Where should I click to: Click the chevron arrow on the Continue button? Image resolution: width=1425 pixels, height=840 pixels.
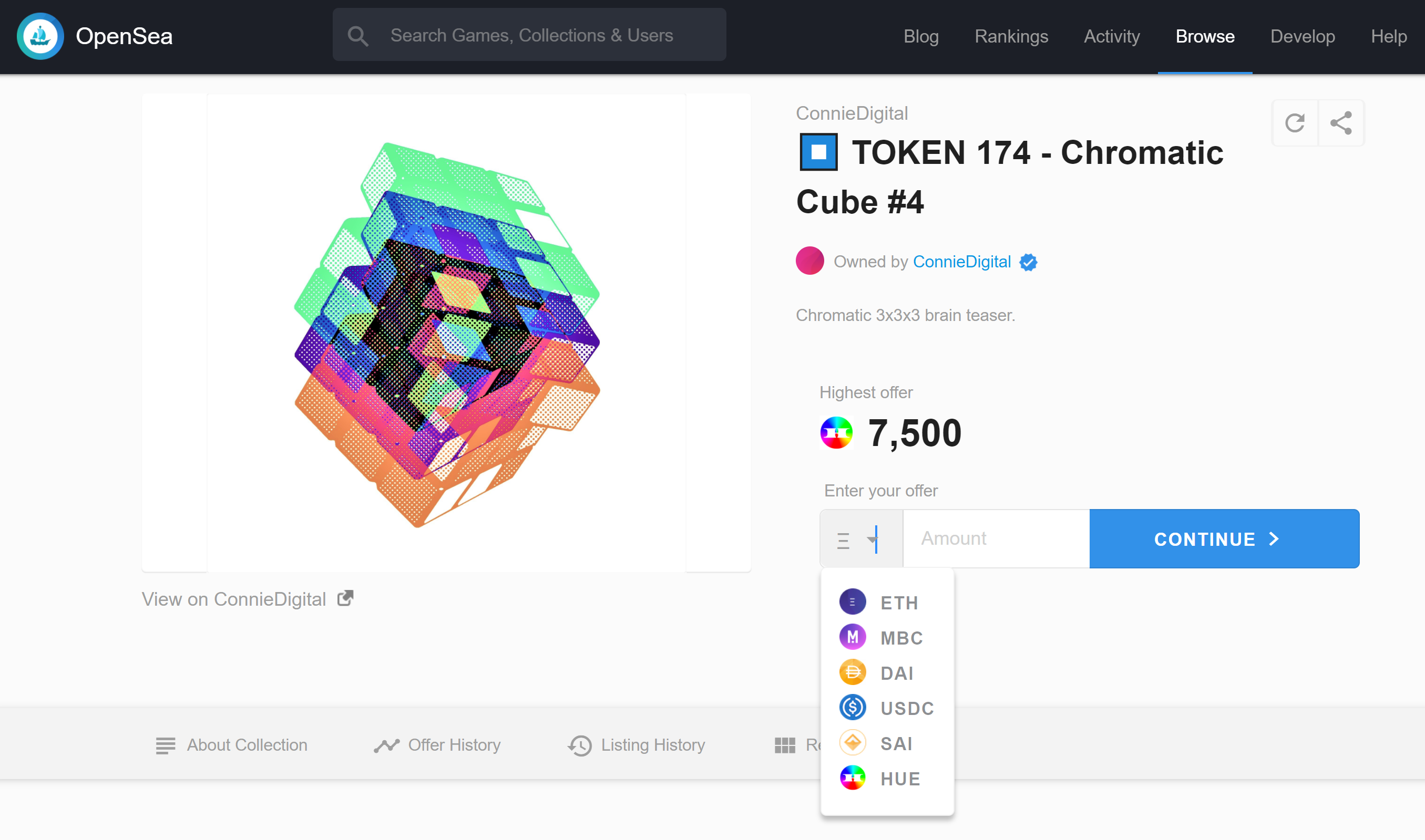(1274, 539)
